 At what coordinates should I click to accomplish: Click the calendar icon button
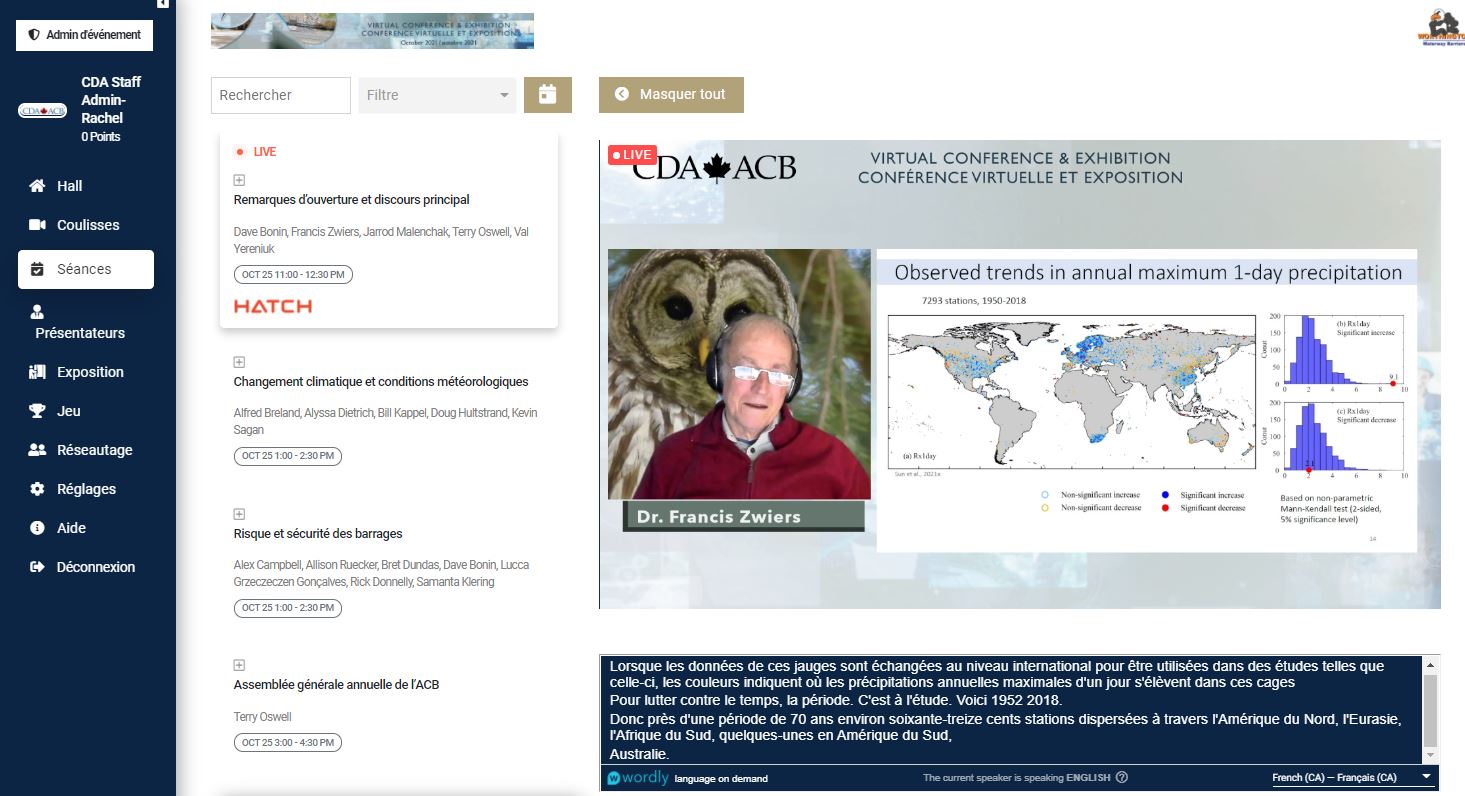[547, 95]
